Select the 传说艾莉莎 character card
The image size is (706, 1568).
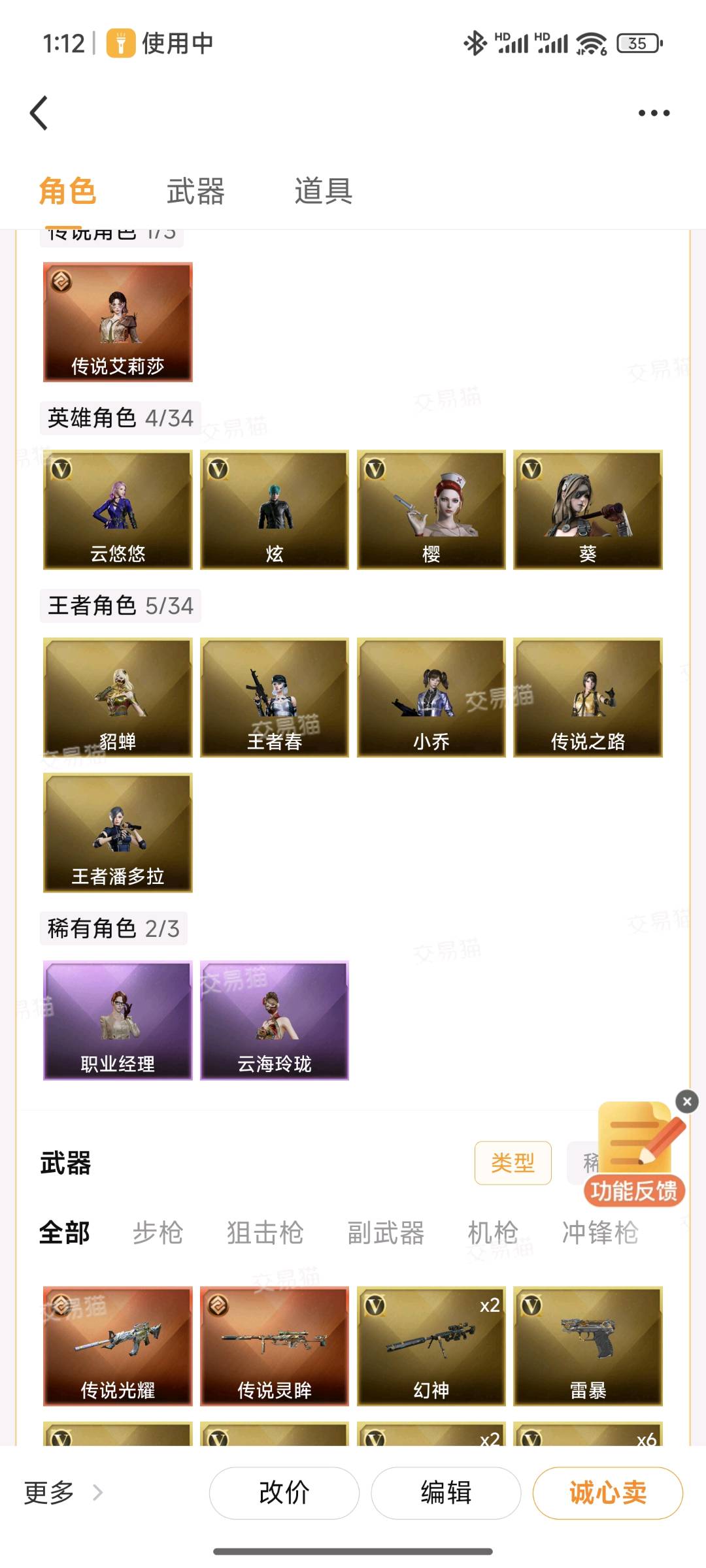pyautogui.click(x=118, y=322)
